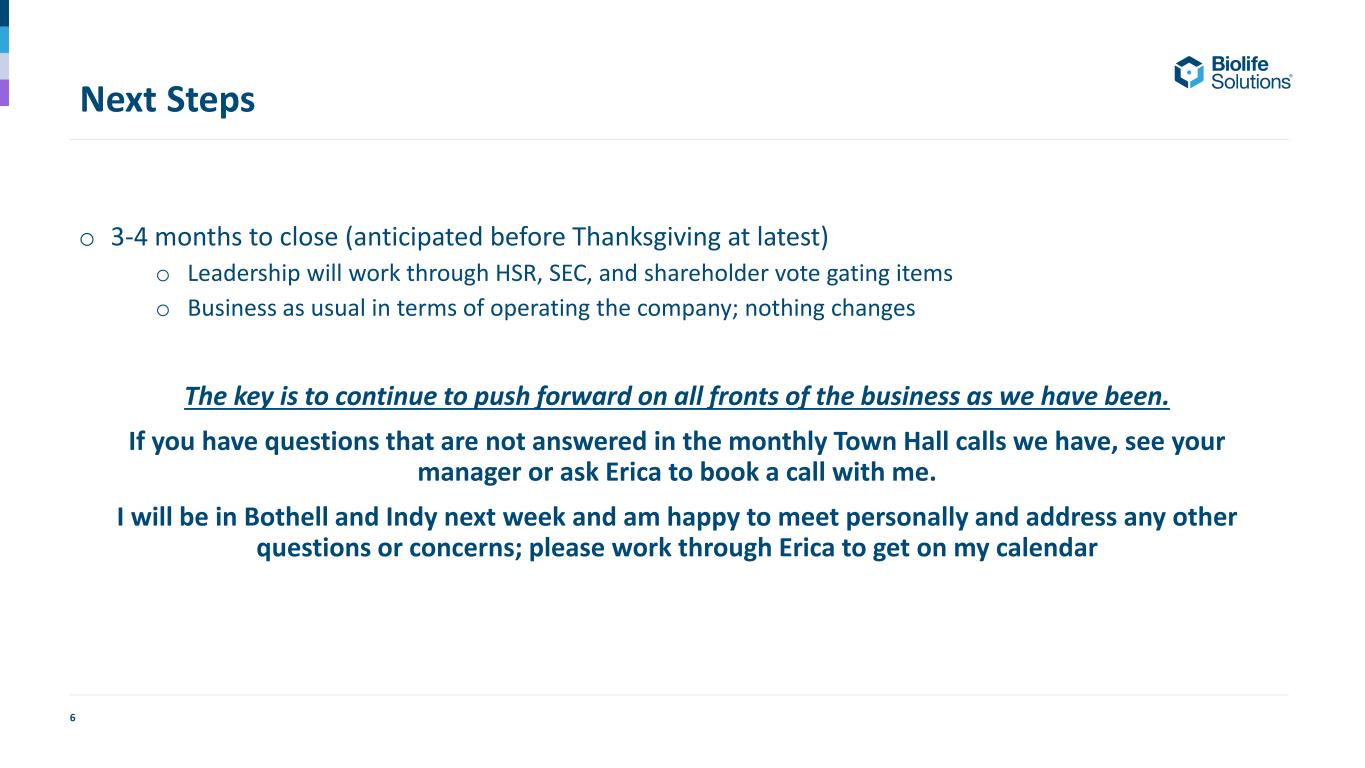1365x768 pixels.
Task: Click the bullet before "Business as usual"
Action: click(163, 309)
